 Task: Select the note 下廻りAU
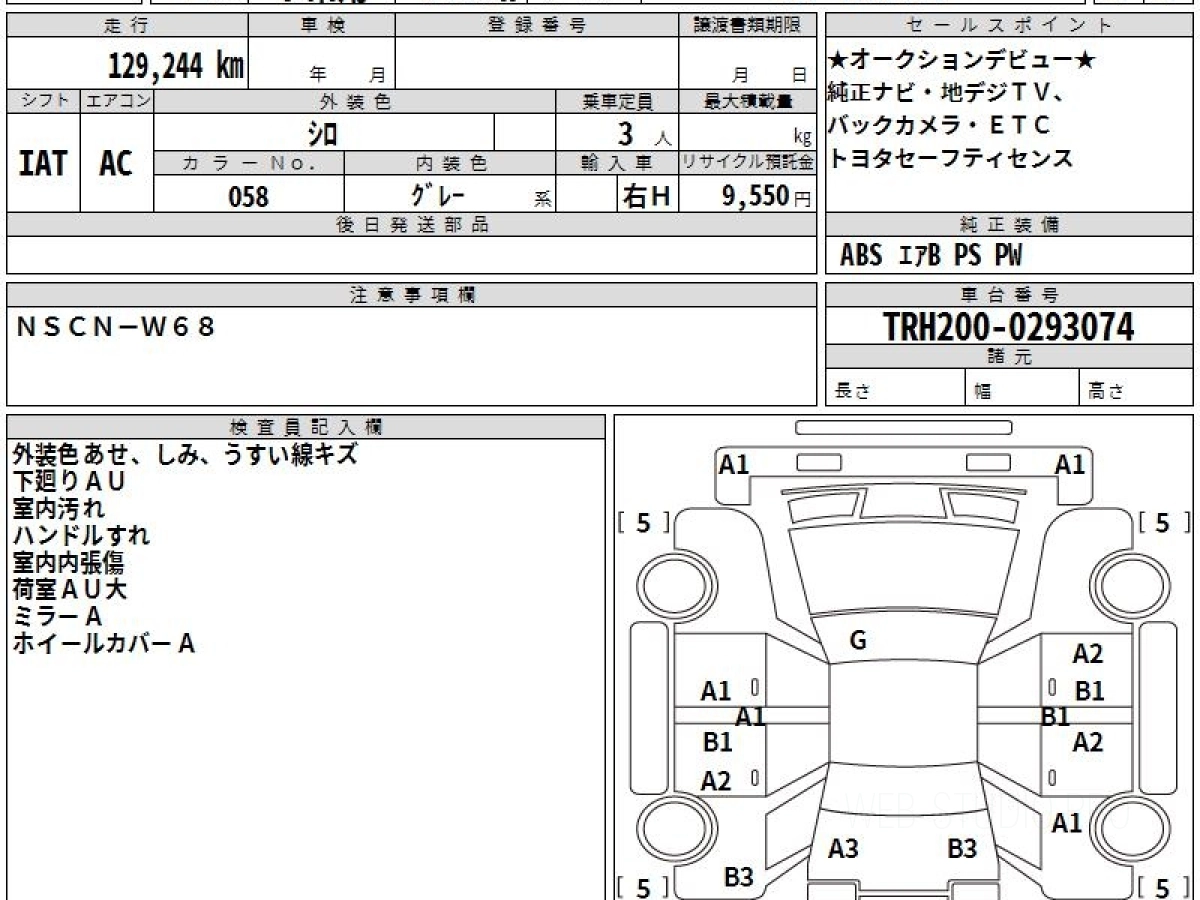[x=69, y=482]
